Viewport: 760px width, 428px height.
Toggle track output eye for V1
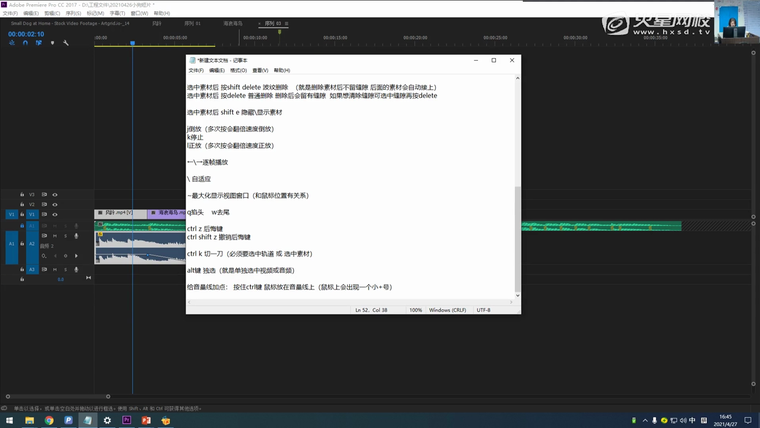pos(55,214)
